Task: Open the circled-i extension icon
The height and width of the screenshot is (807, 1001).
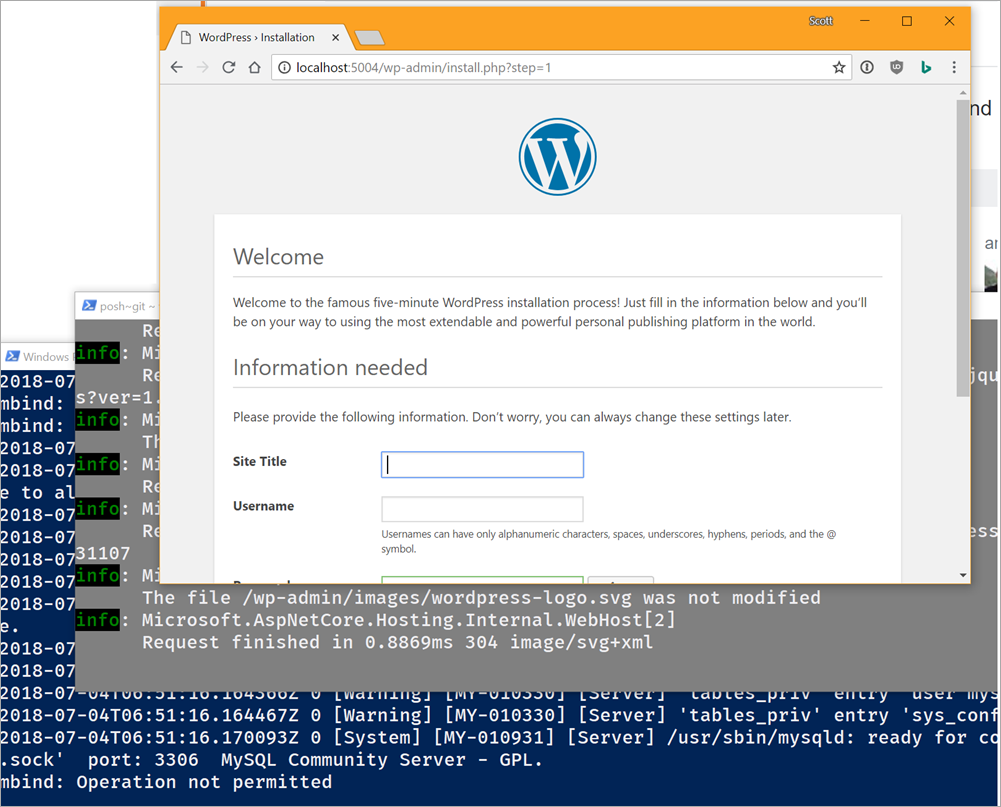Action: (866, 67)
